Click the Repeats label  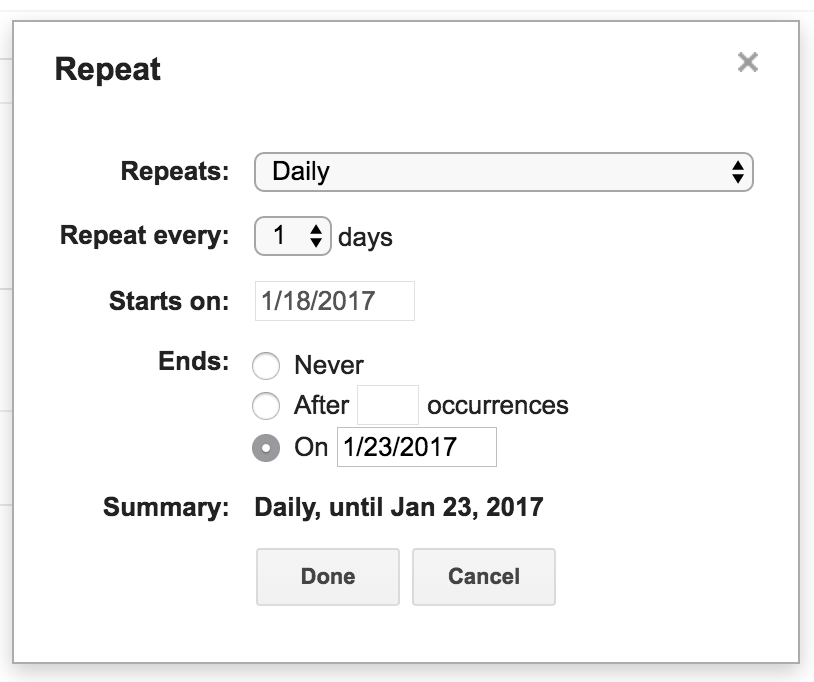[x=175, y=171]
